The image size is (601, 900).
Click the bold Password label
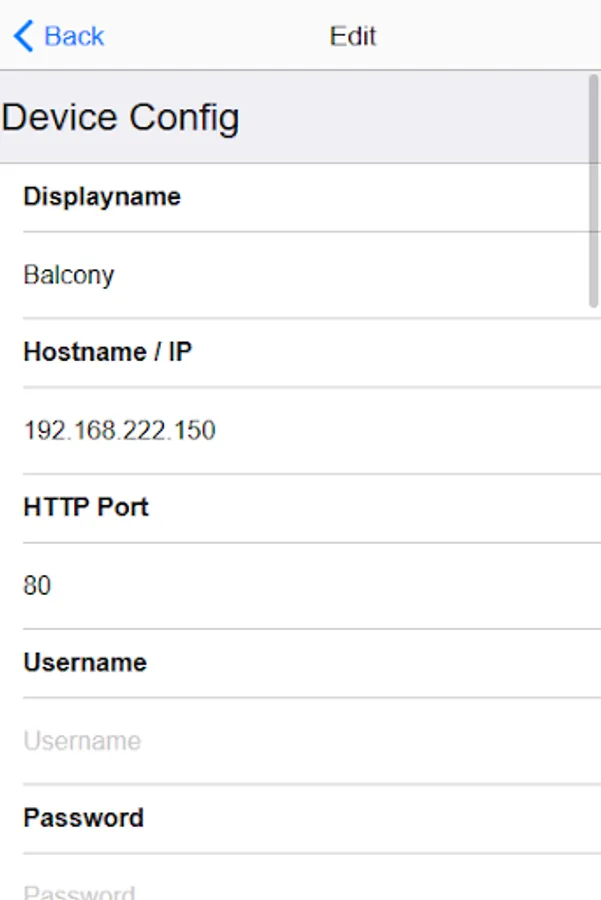pyautogui.click(x=84, y=818)
